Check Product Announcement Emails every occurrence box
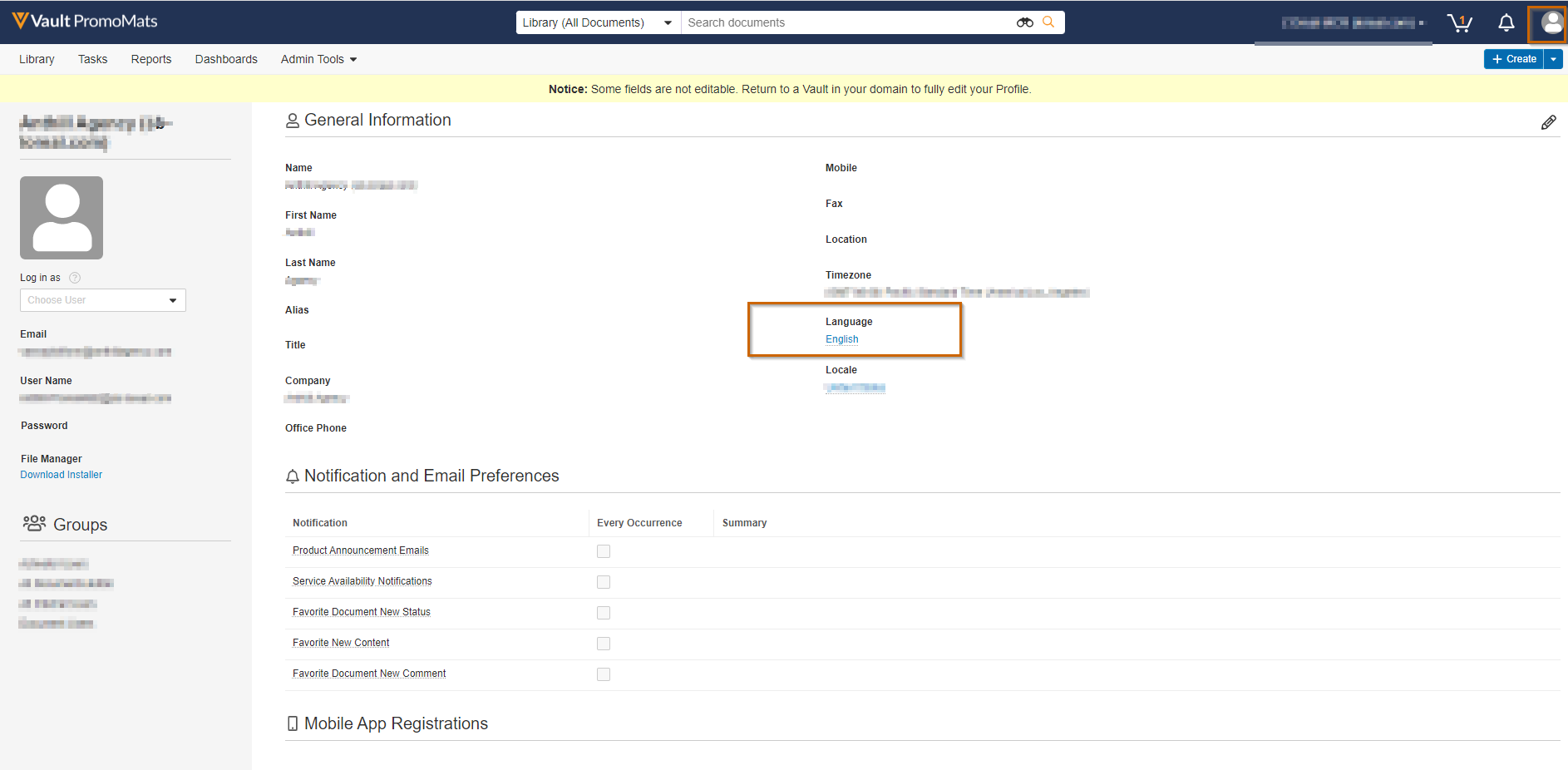The height and width of the screenshot is (770, 1568). (x=604, y=551)
